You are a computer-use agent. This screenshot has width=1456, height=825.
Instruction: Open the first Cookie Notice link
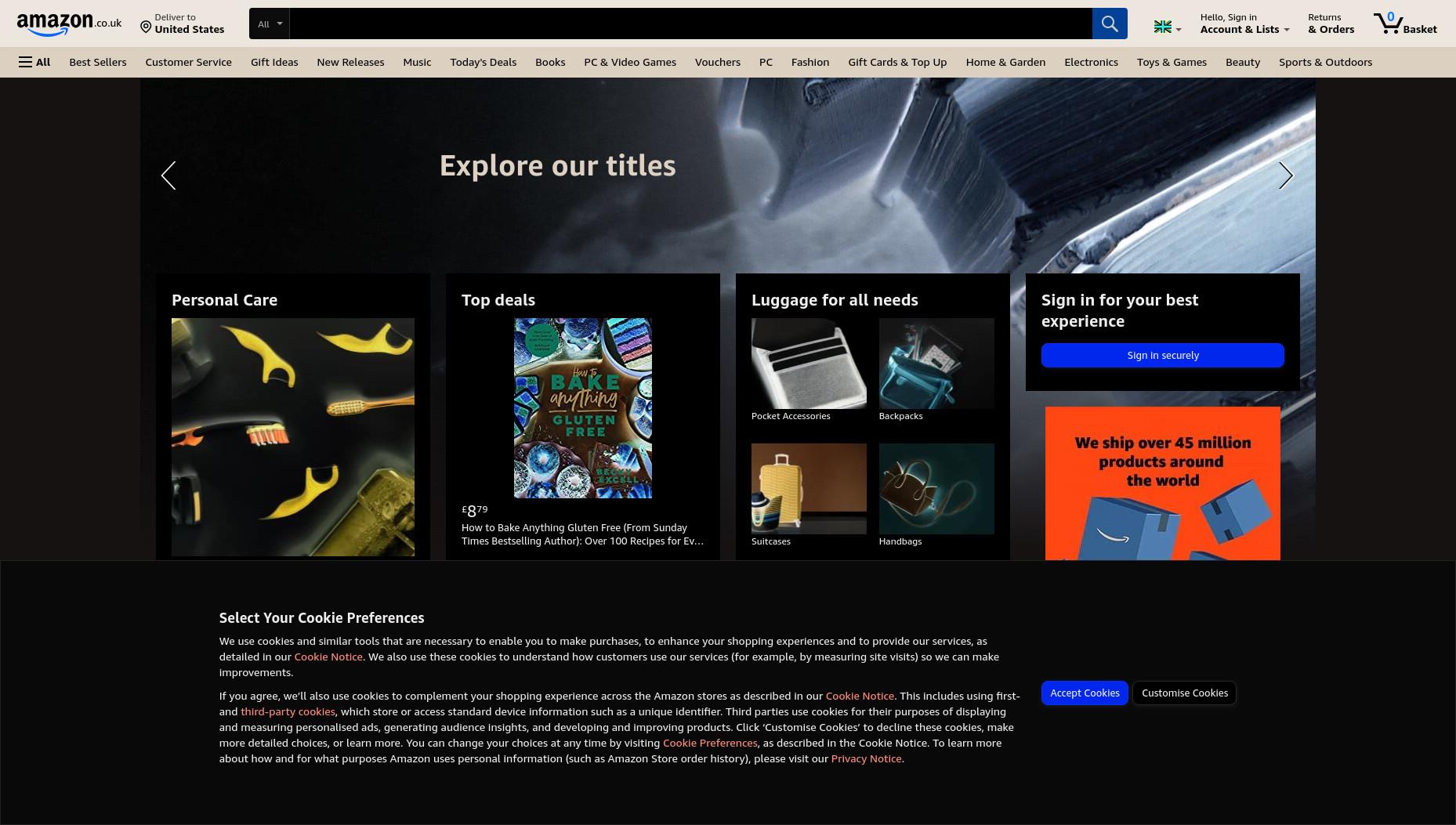click(x=328, y=657)
